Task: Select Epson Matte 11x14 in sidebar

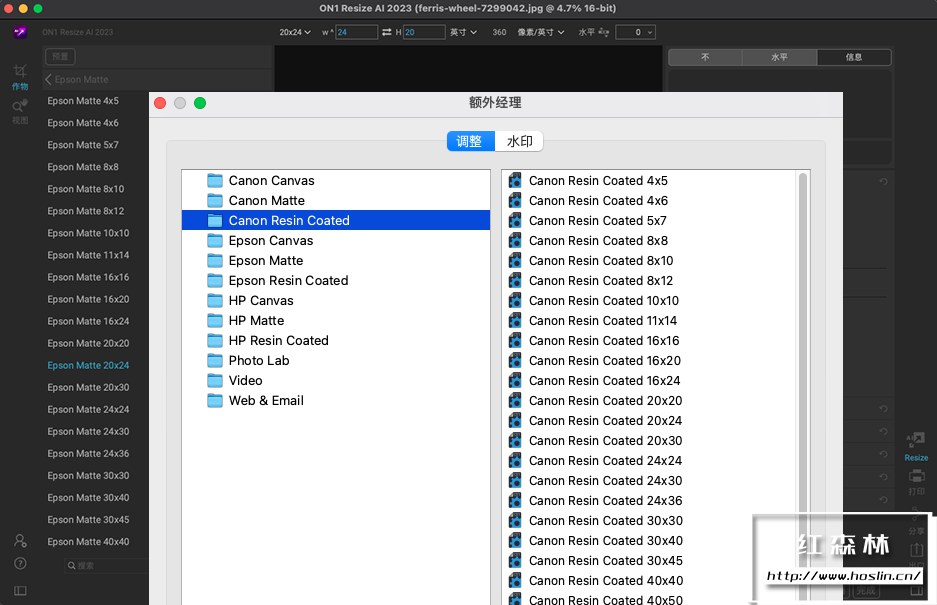Action: [x=88, y=255]
